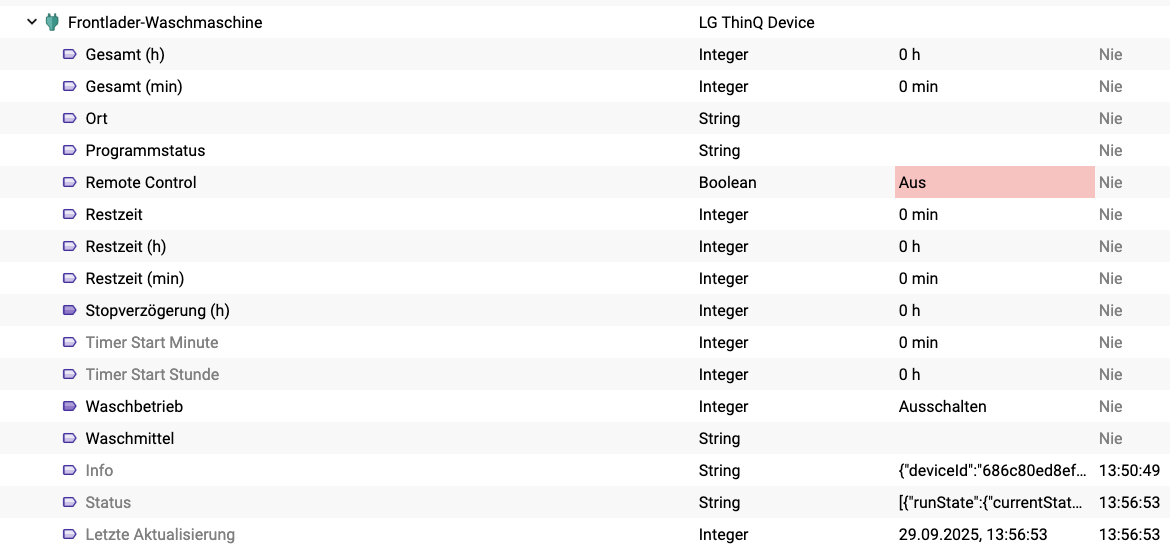This screenshot has width=1170, height=550.
Task: Click the LG ThinQ Device type label
Action: click(x=756, y=22)
